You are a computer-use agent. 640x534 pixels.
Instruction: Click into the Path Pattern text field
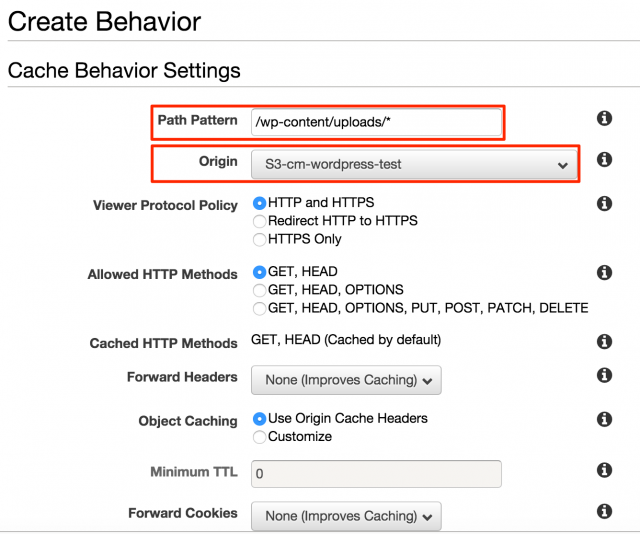pos(376,122)
